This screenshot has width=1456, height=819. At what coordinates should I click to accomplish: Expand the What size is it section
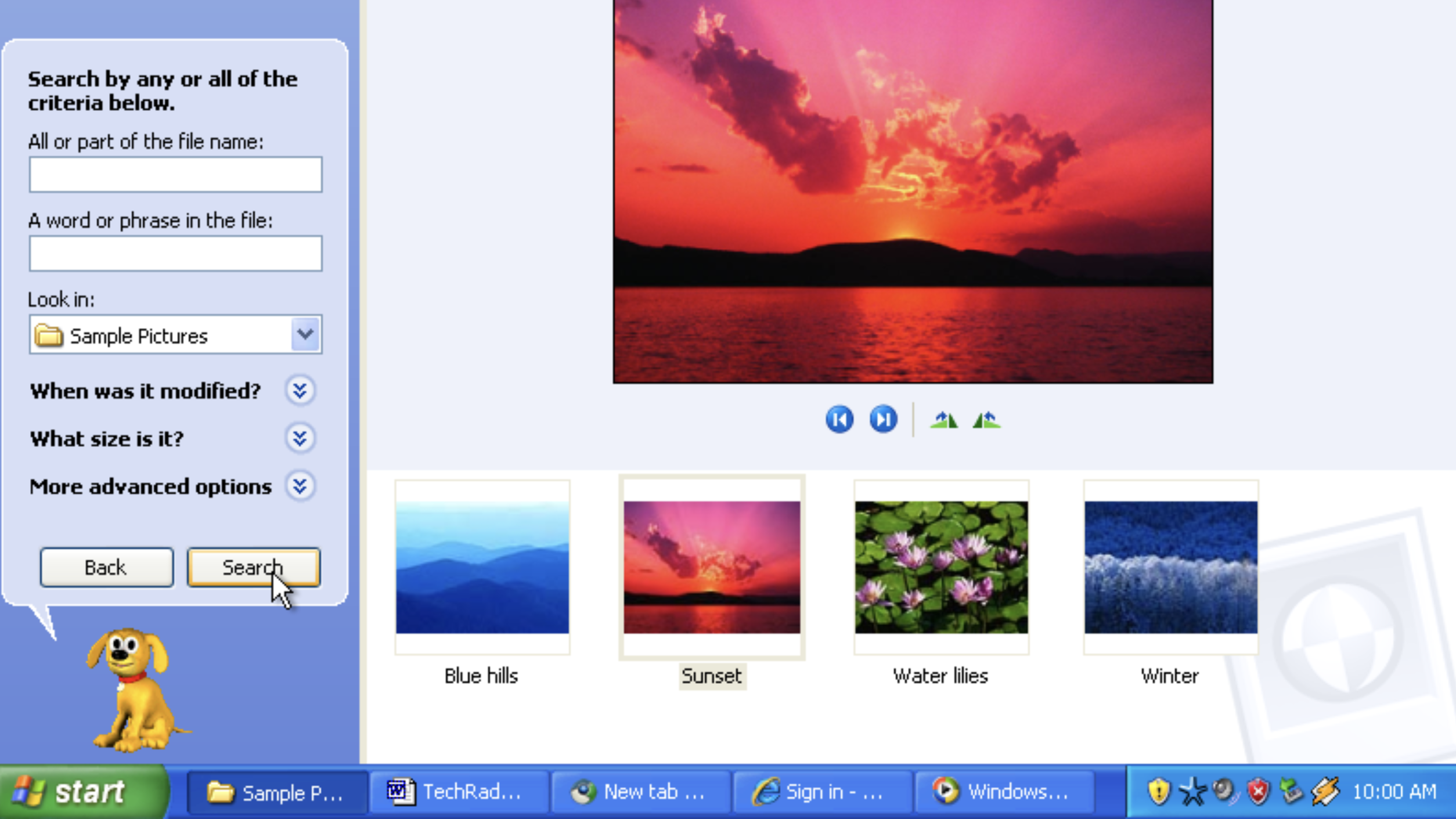coord(301,439)
